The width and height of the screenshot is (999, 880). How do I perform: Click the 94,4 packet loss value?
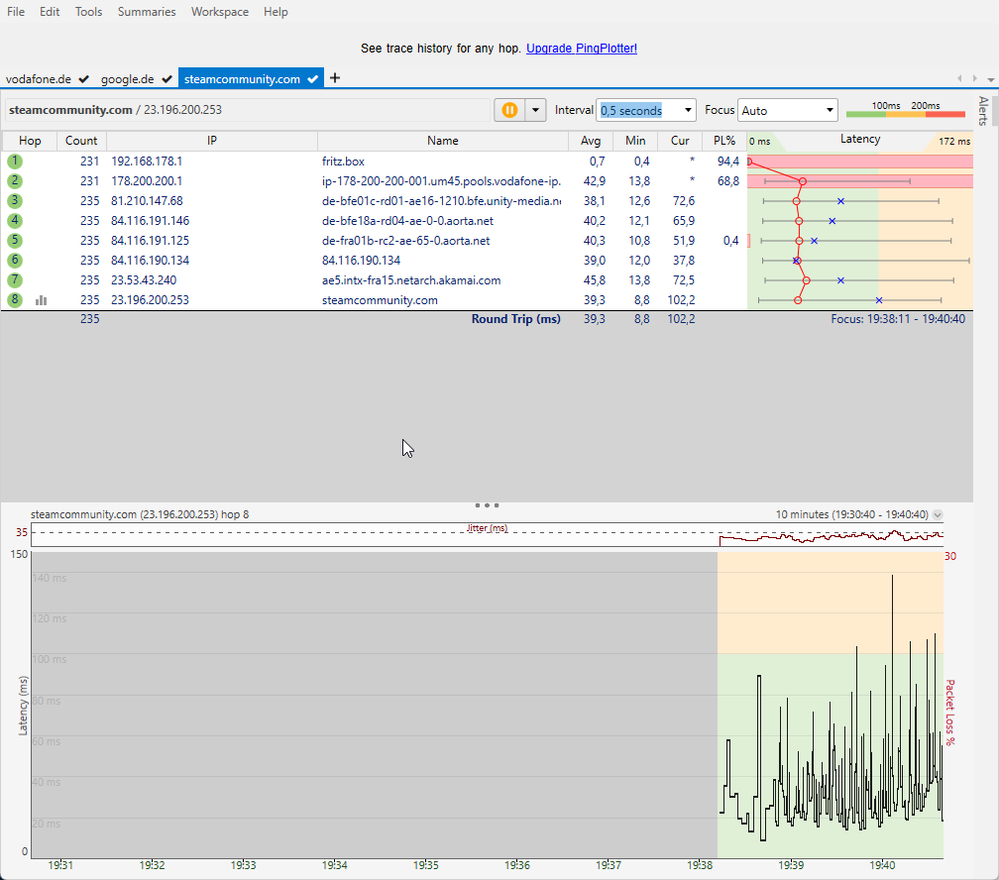[728, 161]
